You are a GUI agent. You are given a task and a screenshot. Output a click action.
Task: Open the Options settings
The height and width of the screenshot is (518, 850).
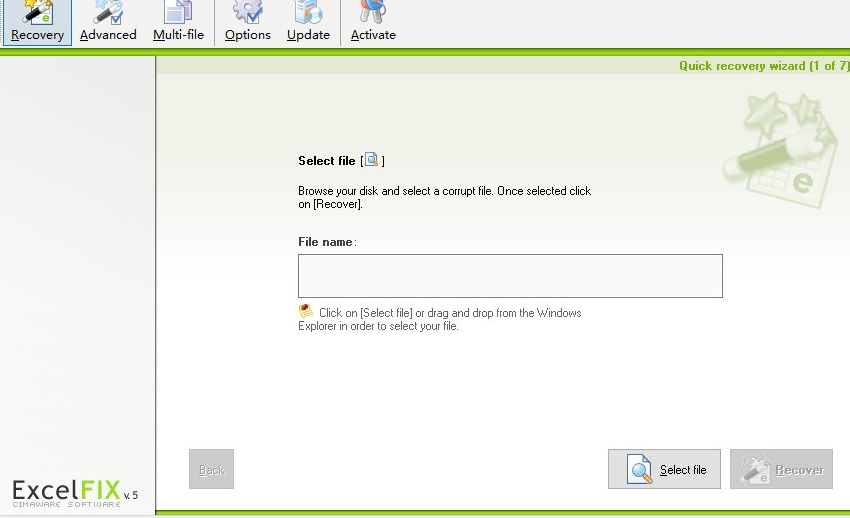click(248, 23)
